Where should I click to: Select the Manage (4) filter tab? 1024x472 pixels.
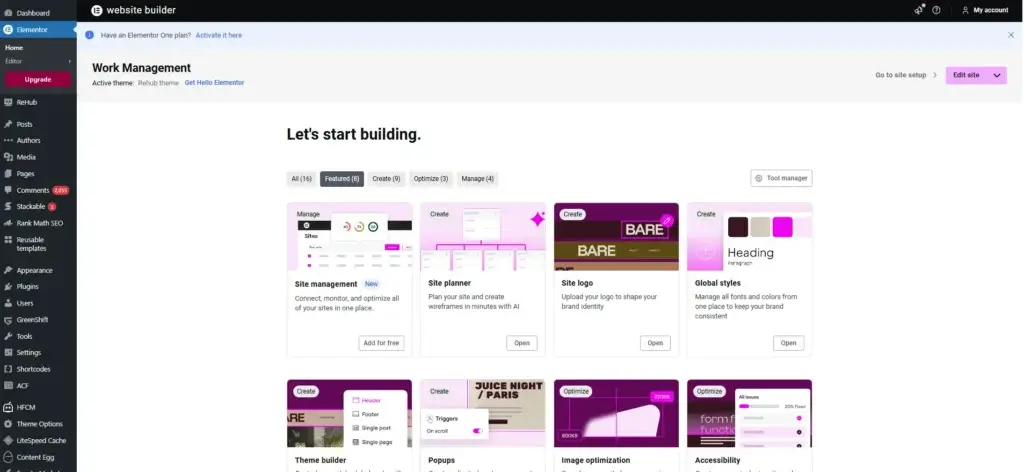tap(477, 179)
